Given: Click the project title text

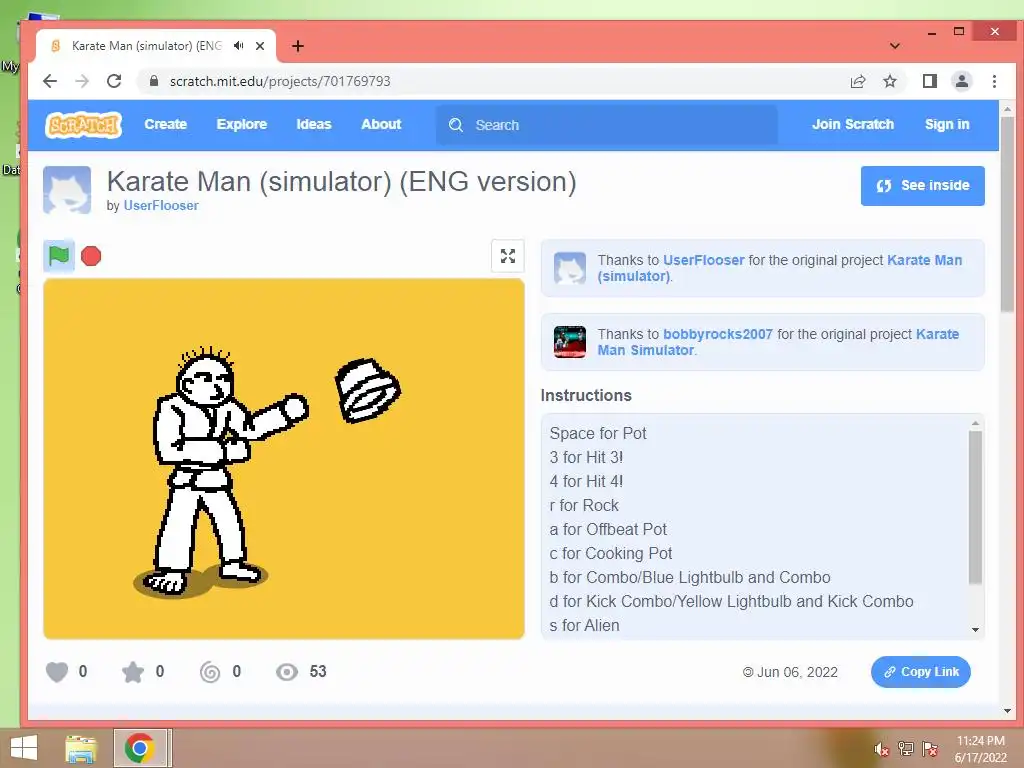Looking at the screenshot, I should pos(342,182).
